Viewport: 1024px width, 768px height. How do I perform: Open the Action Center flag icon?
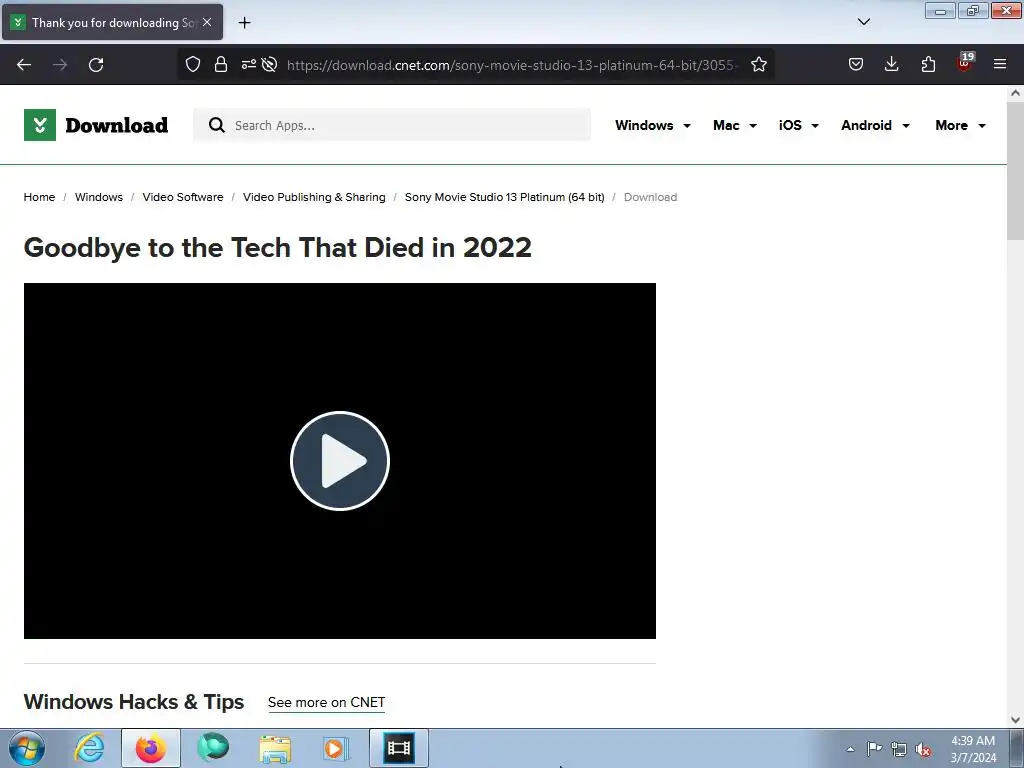click(874, 749)
